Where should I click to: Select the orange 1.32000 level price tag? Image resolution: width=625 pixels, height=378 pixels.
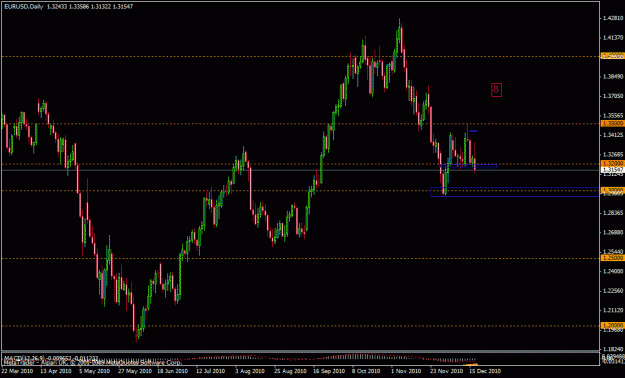pyautogui.click(x=612, y=164)
